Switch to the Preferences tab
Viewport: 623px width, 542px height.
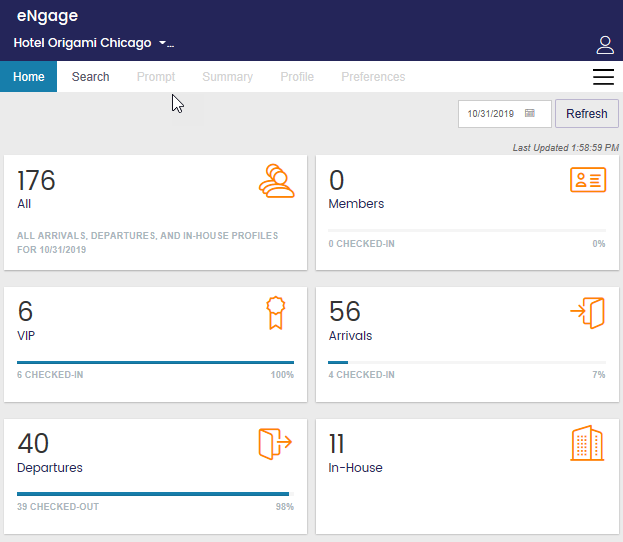point(373,76)
